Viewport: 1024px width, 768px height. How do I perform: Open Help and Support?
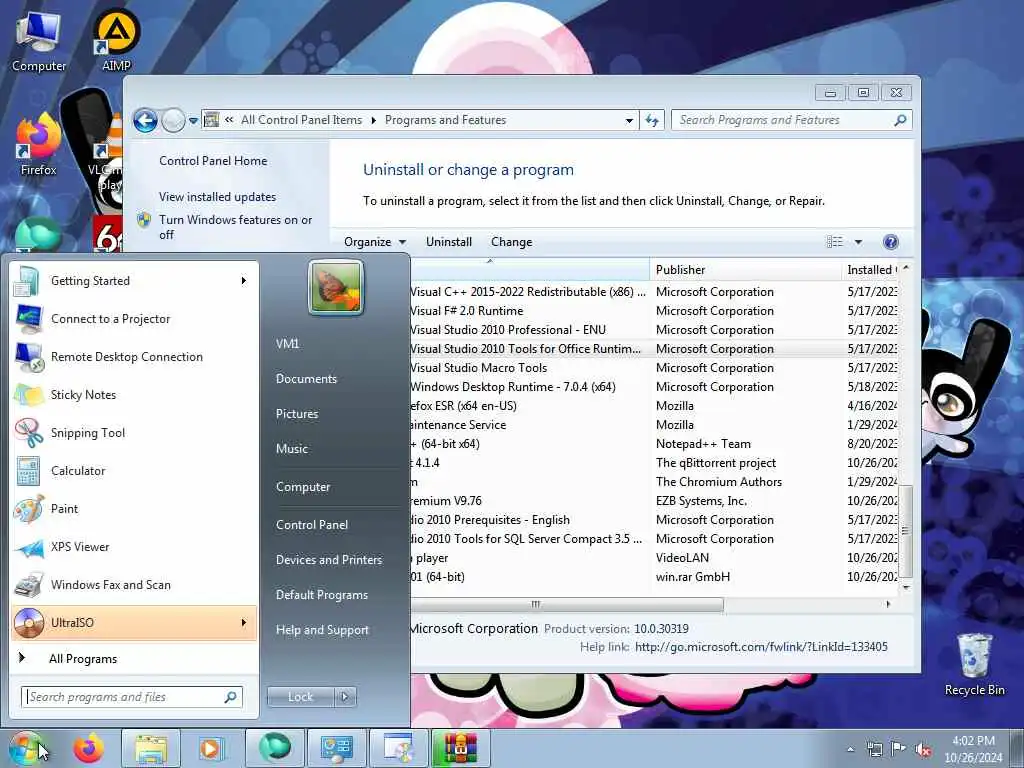point(323,630)
